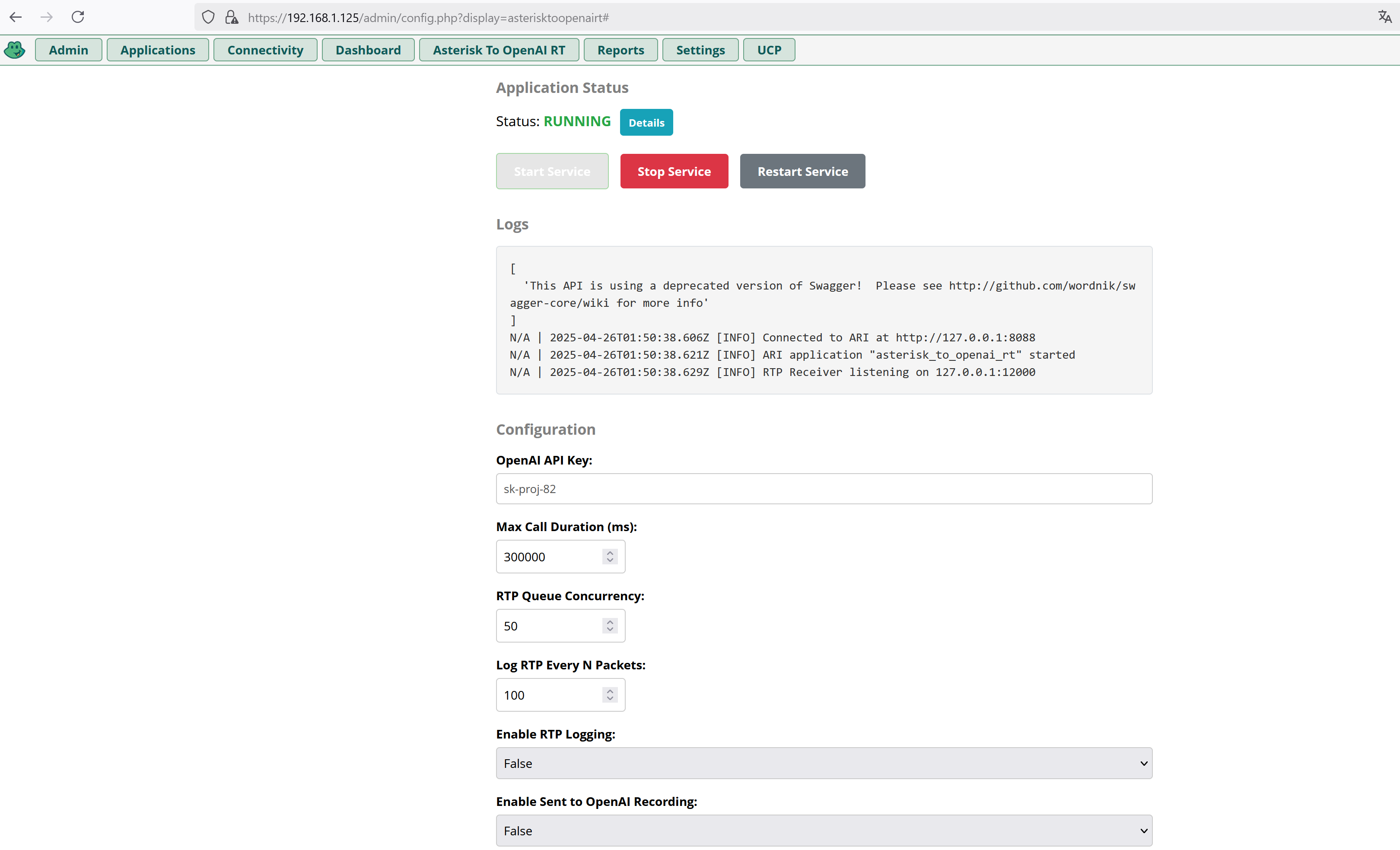Go forward in browser history
This screenshot has height=850, width=1400.
[47, 17]
